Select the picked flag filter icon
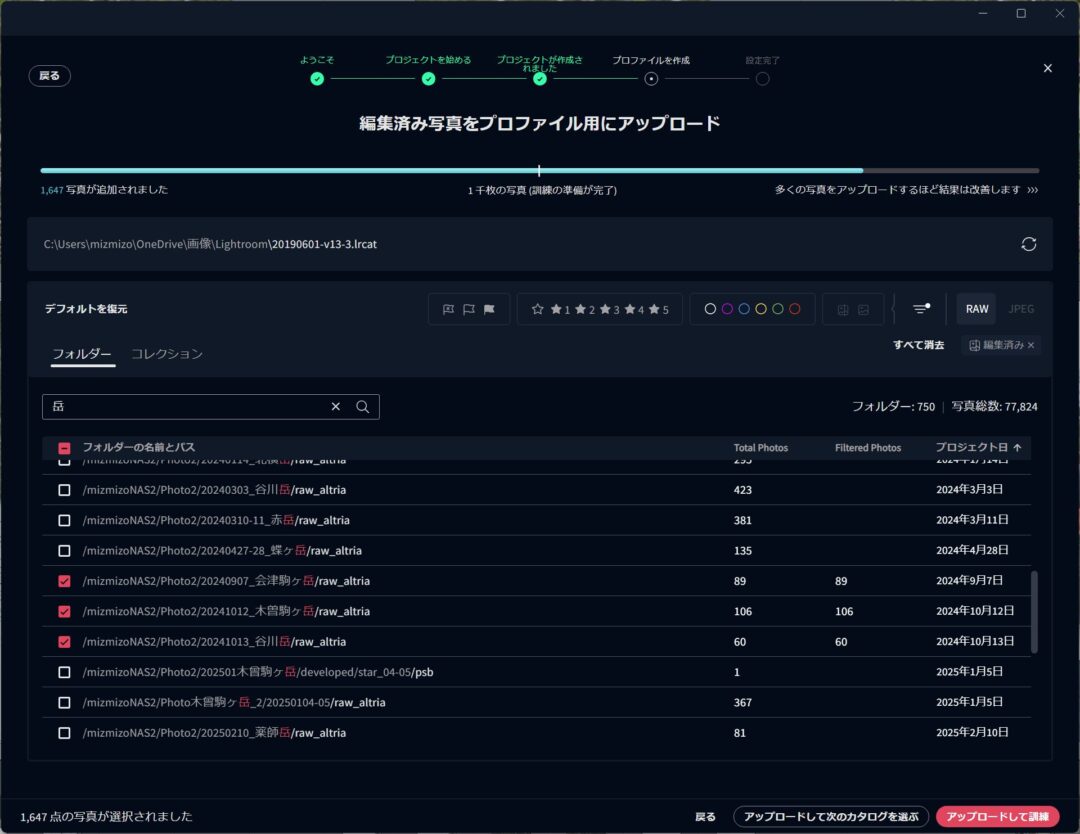 pyautogui.click(x=489, y=310)
